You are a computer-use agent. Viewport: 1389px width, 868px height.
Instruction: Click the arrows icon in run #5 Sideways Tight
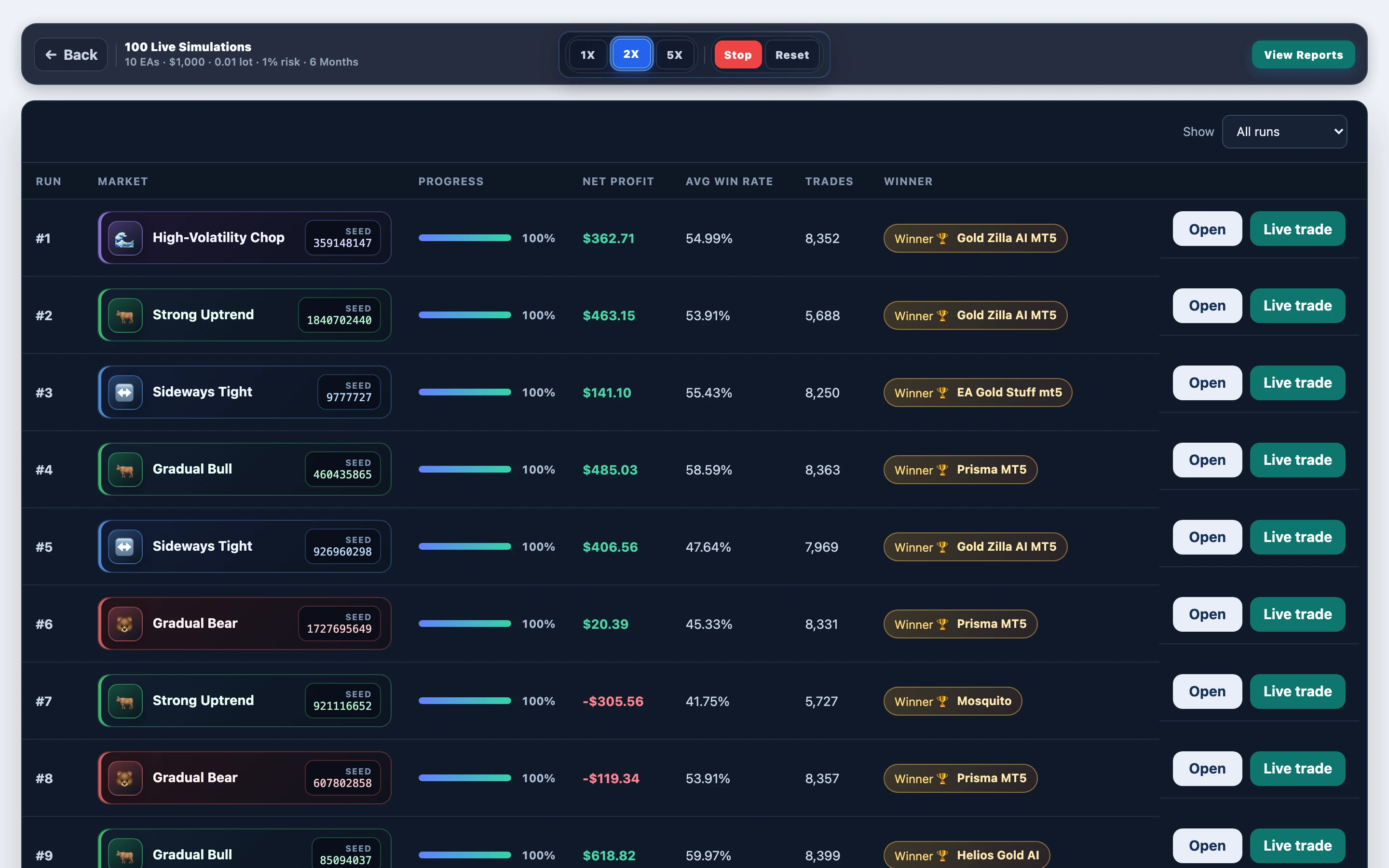pyautogui.click(x=125, y=546)
